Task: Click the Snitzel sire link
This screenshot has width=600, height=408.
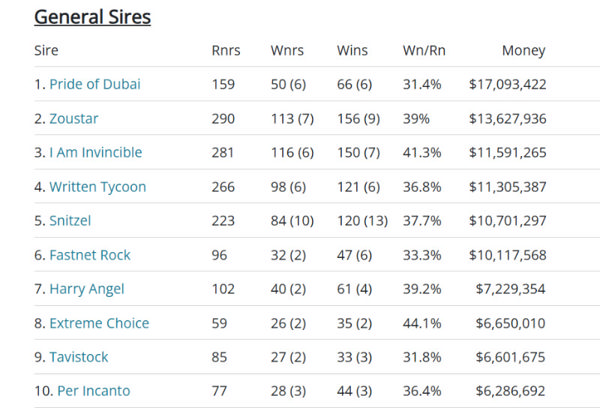Action: 72,221
